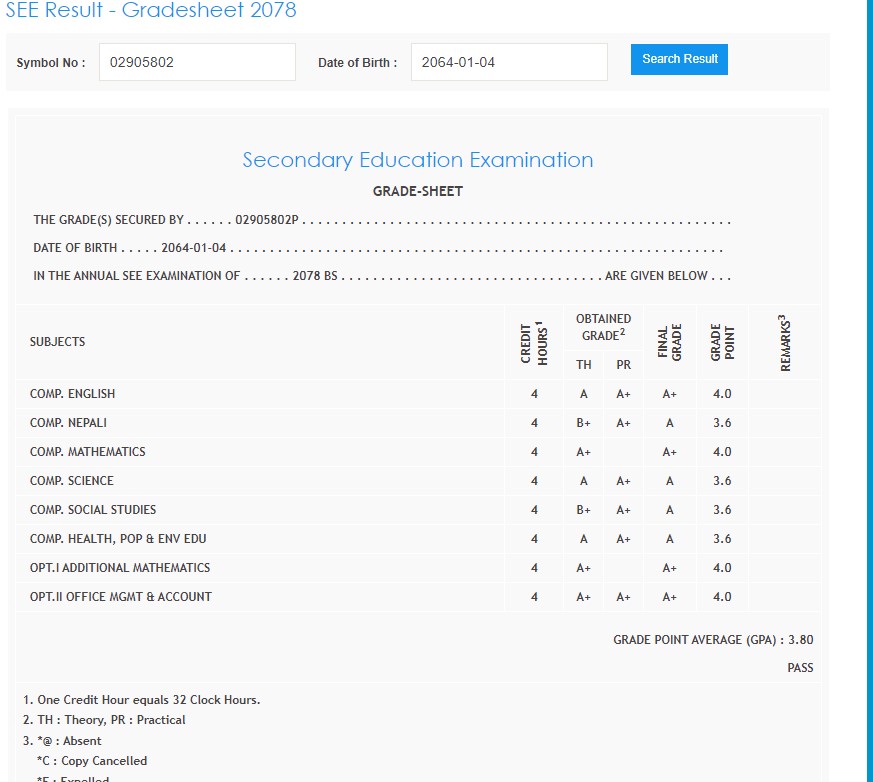Click the PASS result text
The width and height of the screenshot is (873, 782).
coord(800,668)
